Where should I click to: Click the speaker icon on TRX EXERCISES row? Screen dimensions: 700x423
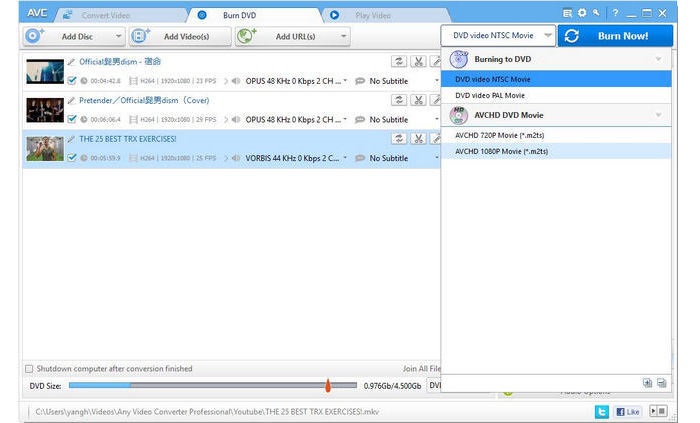pyautogui.click(x=236, y=158)
